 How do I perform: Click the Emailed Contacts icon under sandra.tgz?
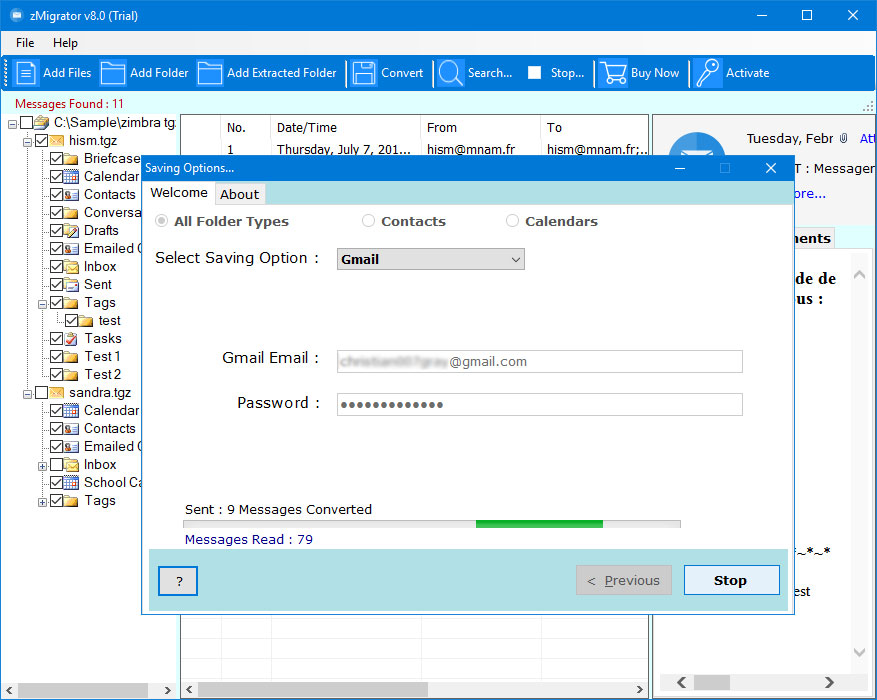[71, 447]
